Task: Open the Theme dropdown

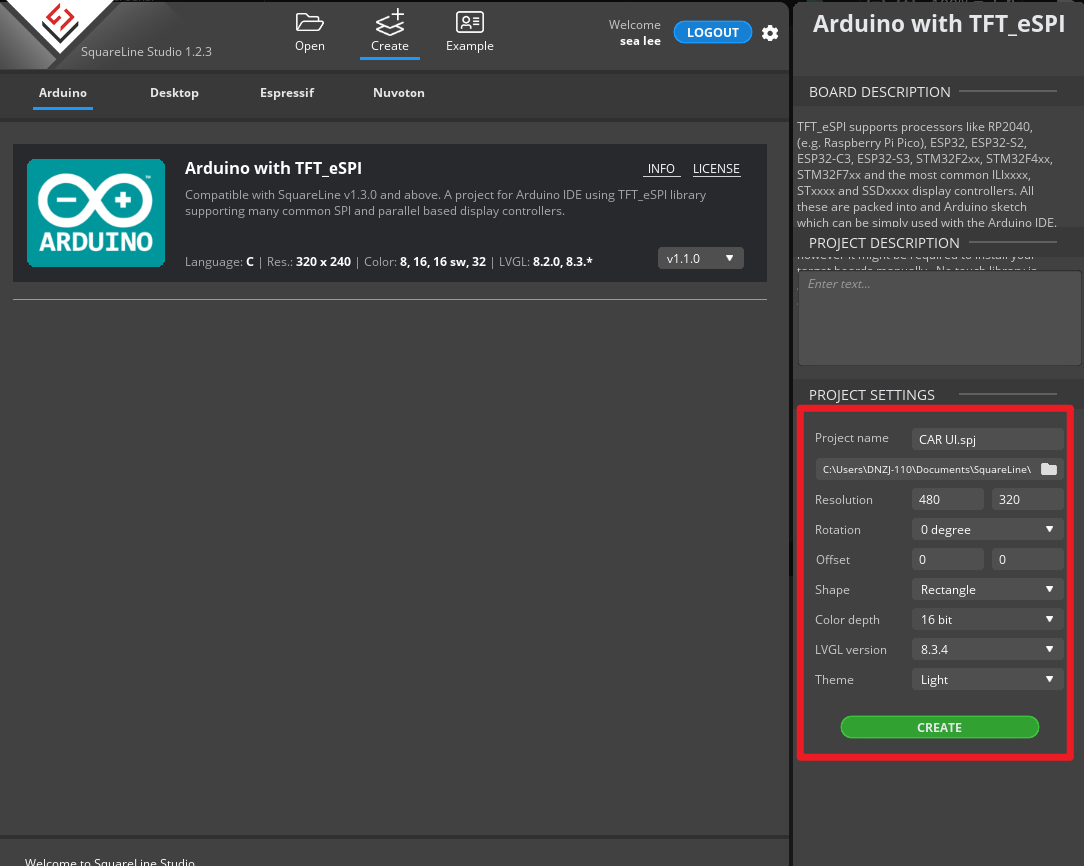Action: tap(987, 679)
